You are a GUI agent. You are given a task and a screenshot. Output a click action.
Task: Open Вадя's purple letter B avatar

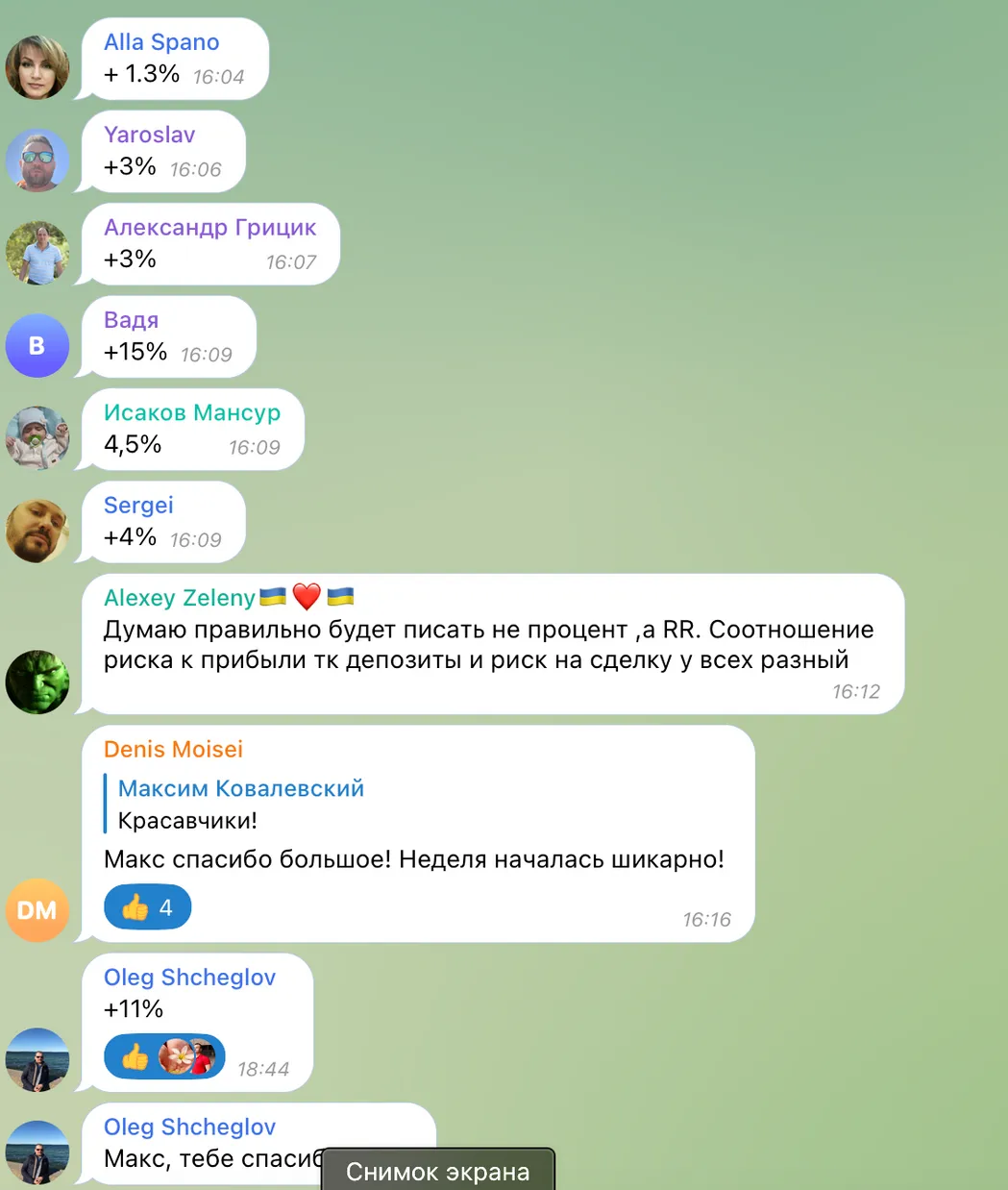37,345
